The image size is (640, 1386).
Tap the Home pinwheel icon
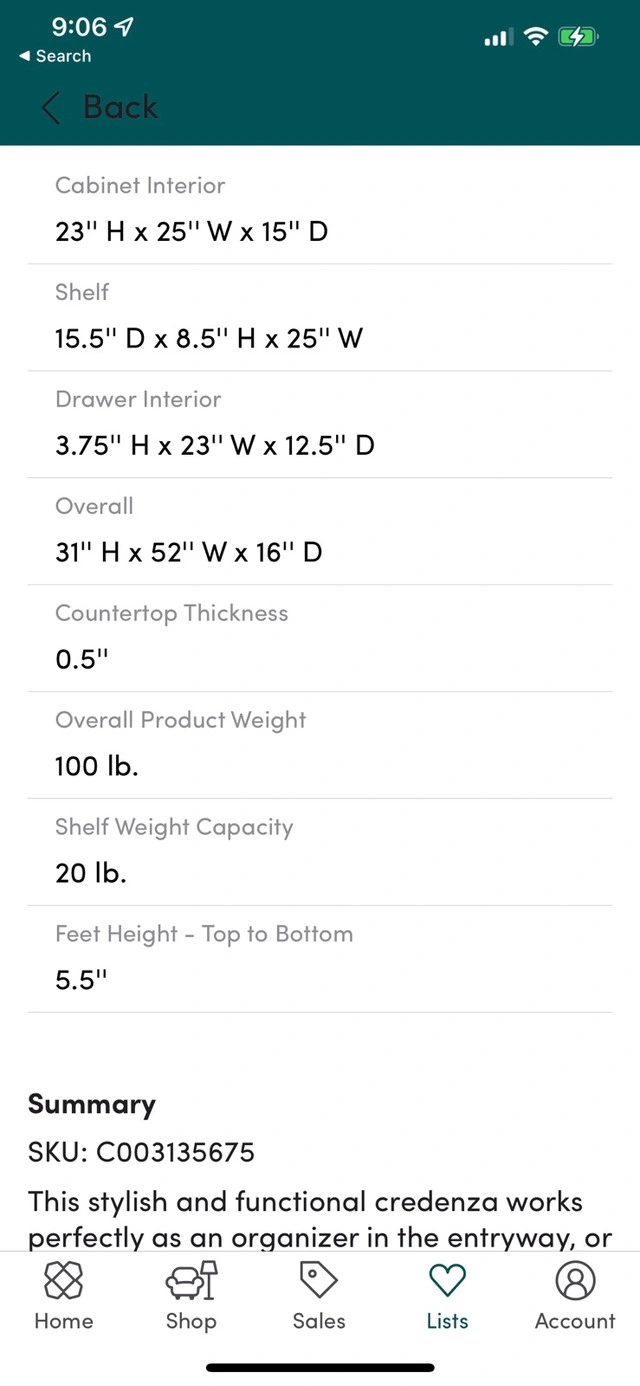tap(64, 1280)
